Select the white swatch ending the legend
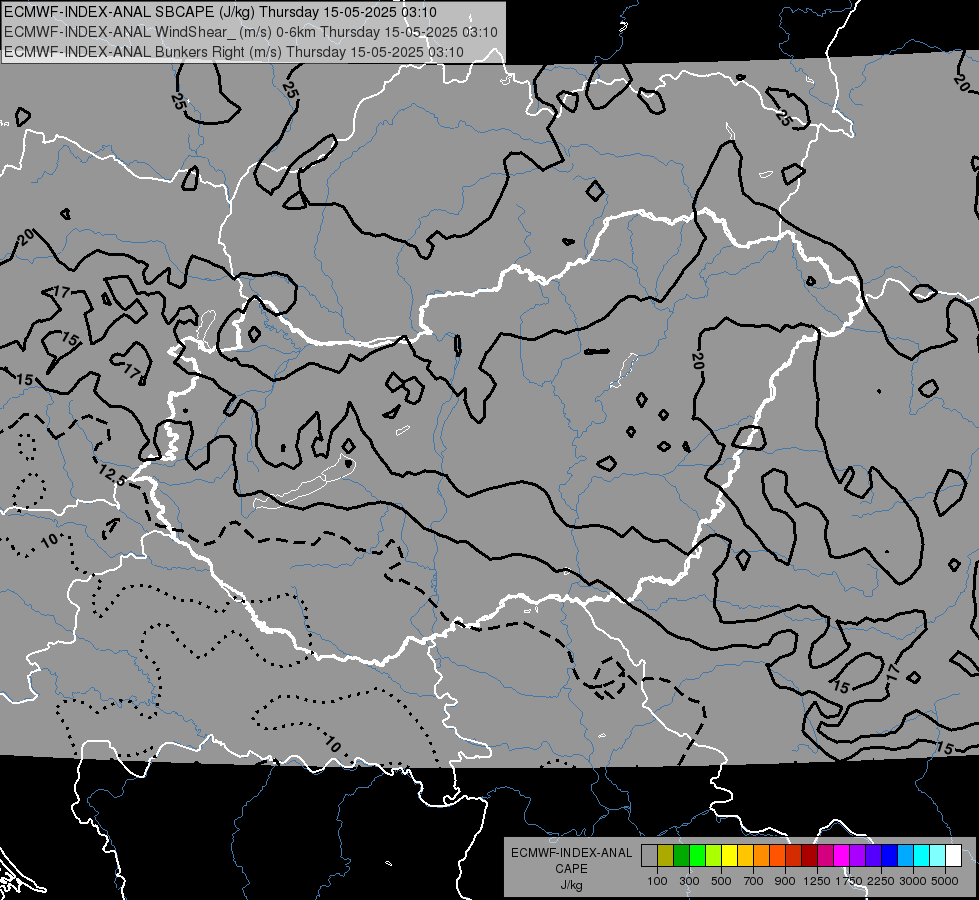979x900 pixels. pyautogui.click(x=953, y=856)
